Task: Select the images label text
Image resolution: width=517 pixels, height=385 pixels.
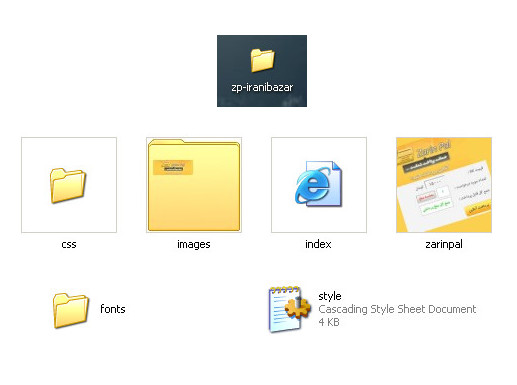Action: [x=194, y=244]
